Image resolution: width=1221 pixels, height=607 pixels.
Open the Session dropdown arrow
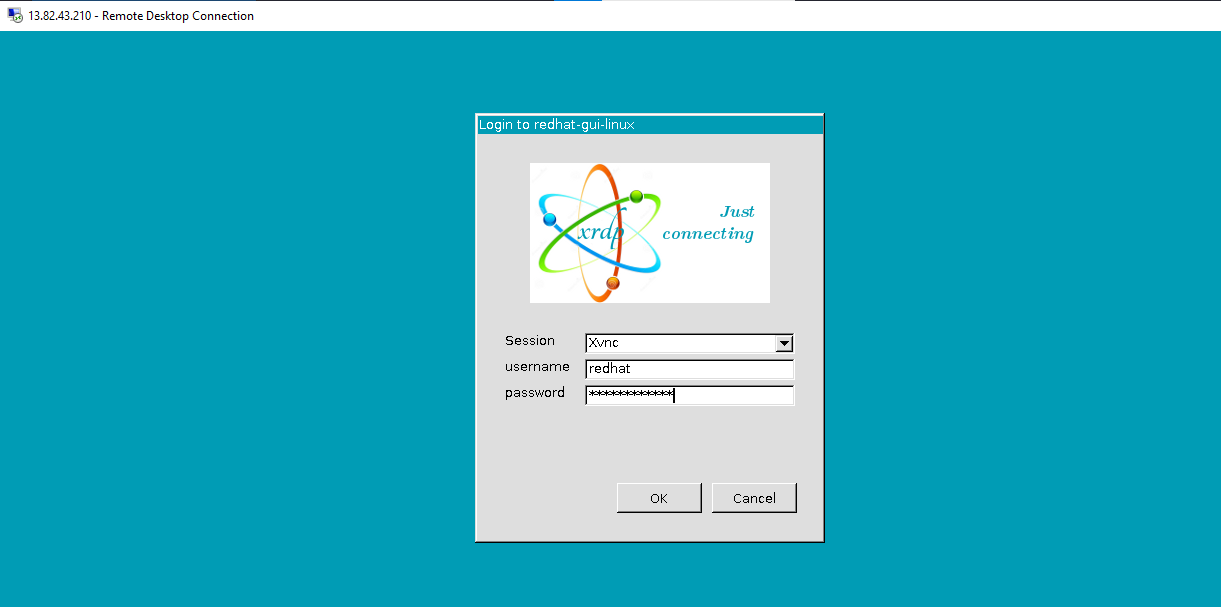(784, 343)
